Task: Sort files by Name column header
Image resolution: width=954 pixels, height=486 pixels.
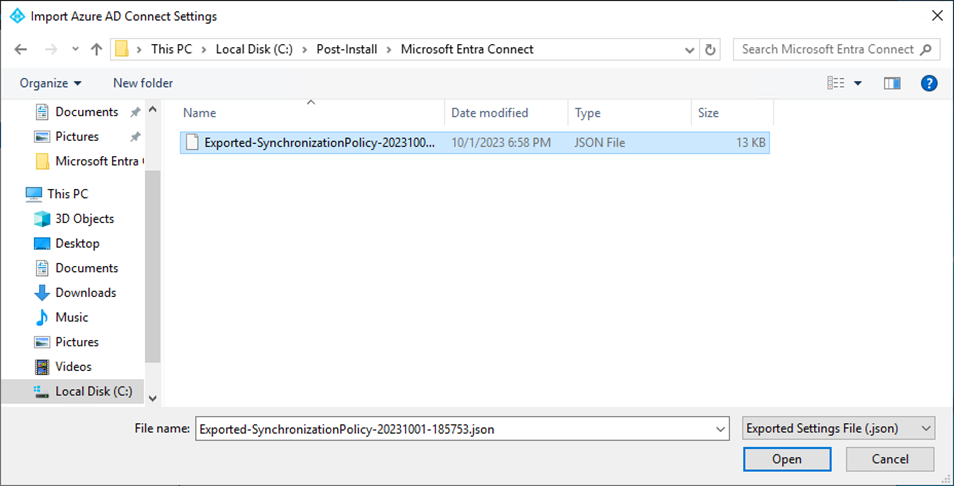Action: pyautogui.click(x=200, y=113)
